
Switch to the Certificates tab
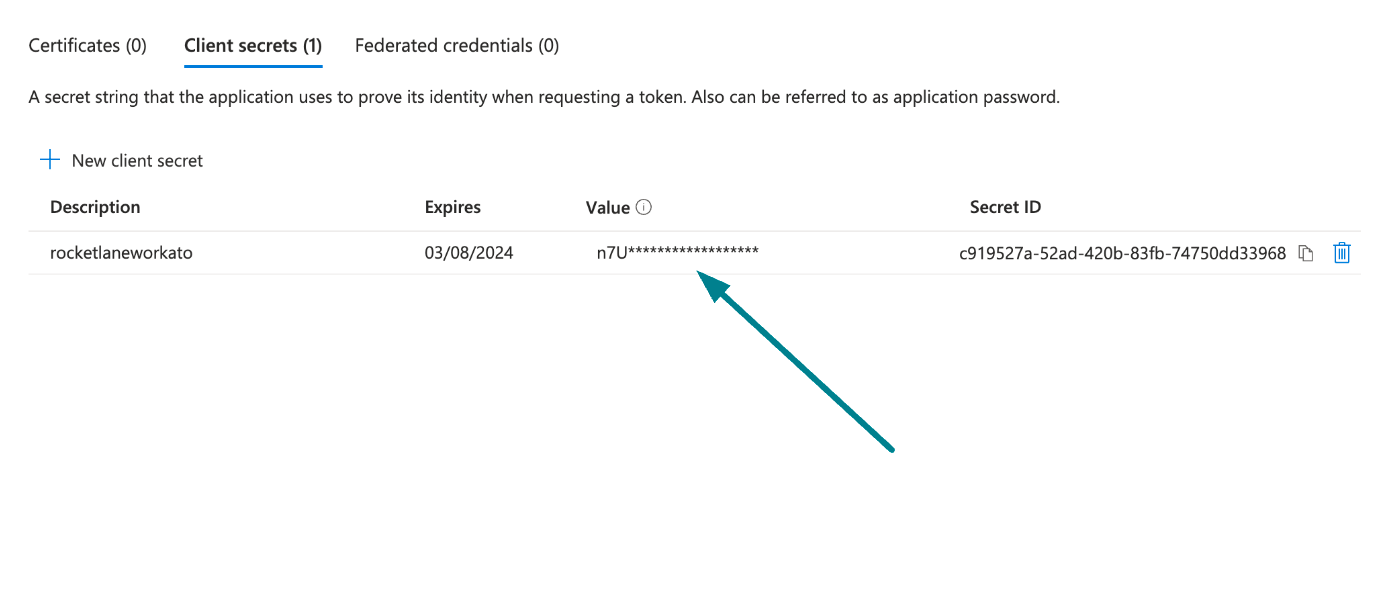point(87,45)
